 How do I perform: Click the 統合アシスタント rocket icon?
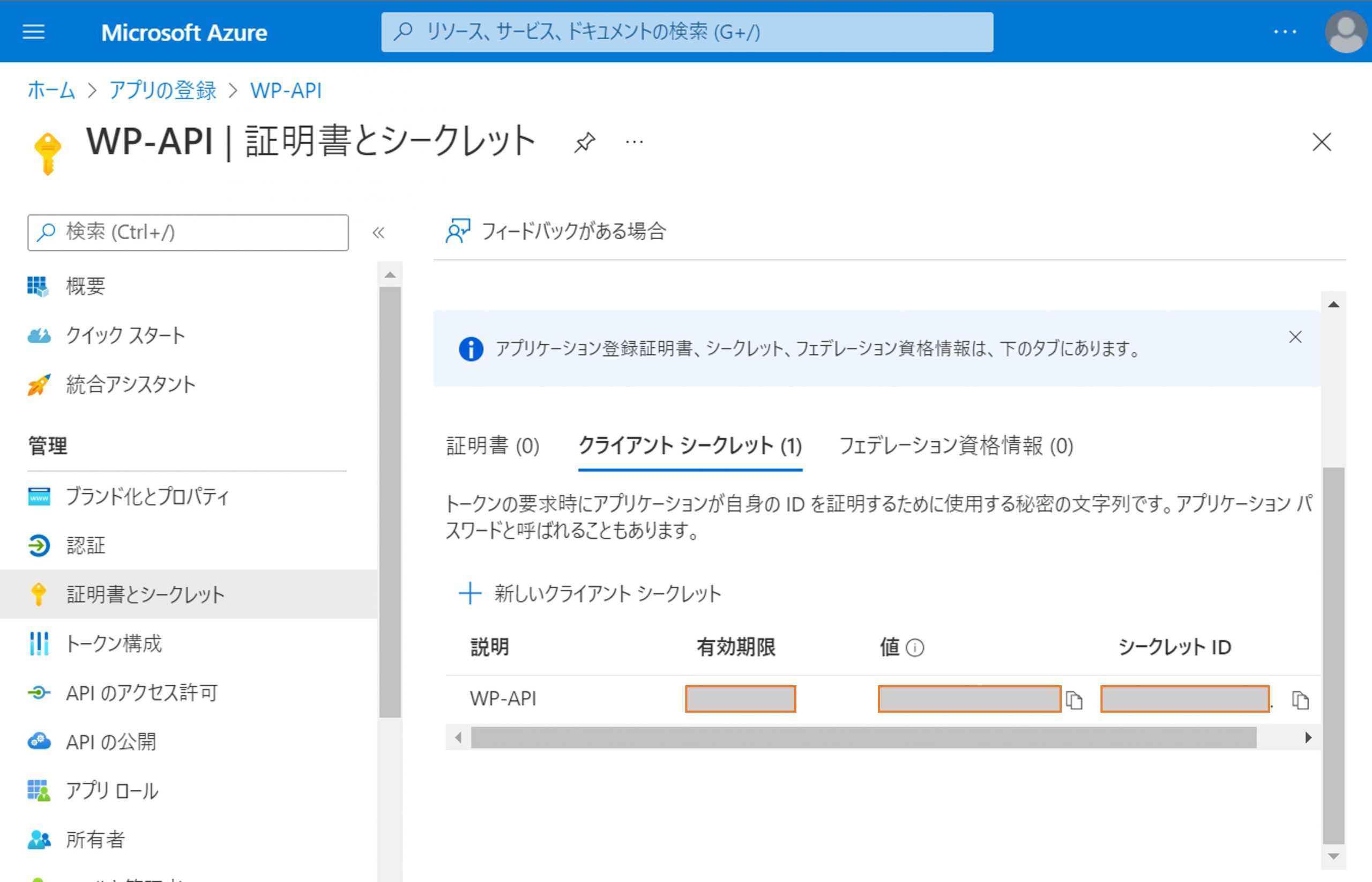coord(39,384)
